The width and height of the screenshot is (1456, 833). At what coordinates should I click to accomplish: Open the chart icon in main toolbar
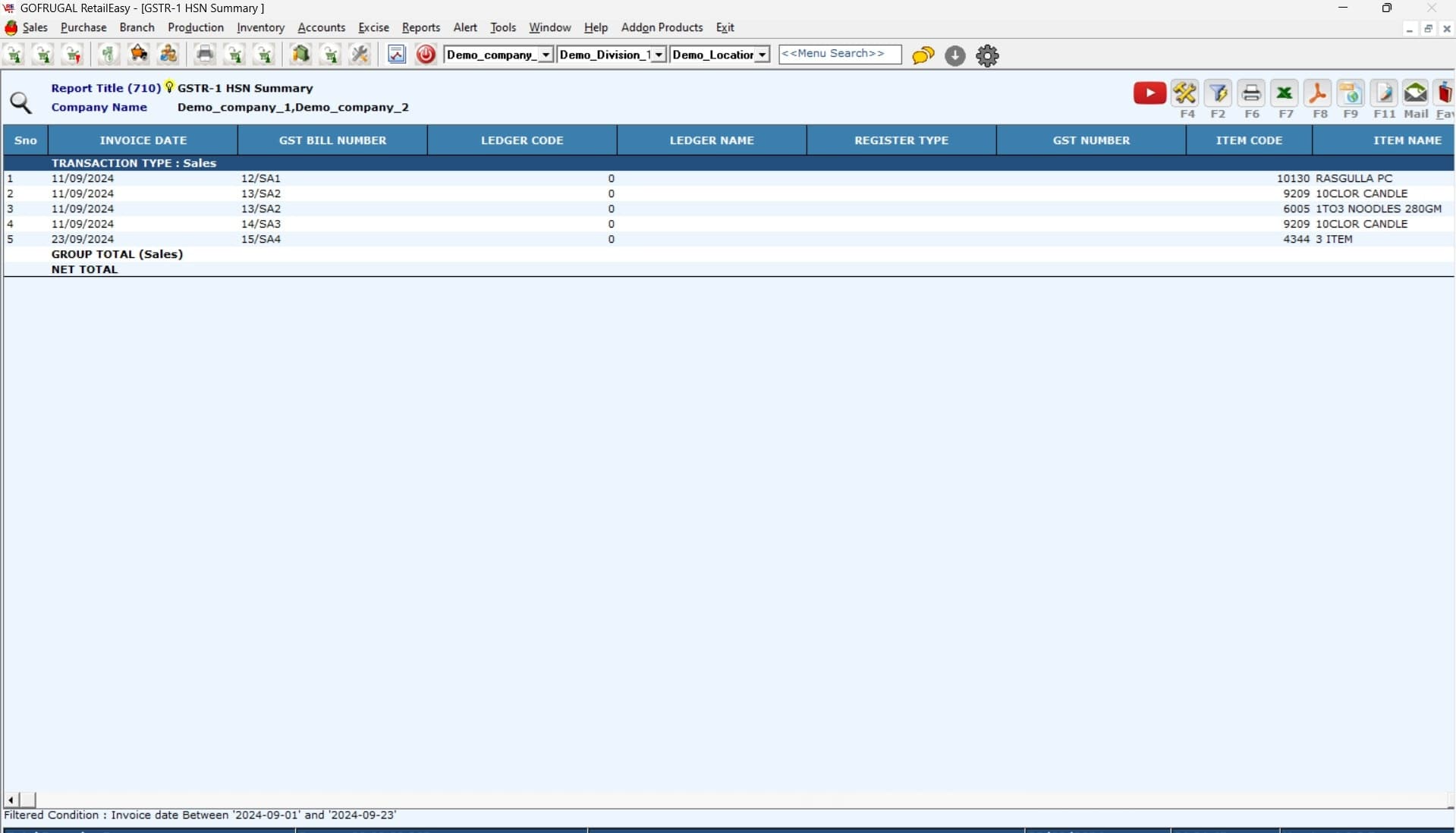[x=397, y=55]
